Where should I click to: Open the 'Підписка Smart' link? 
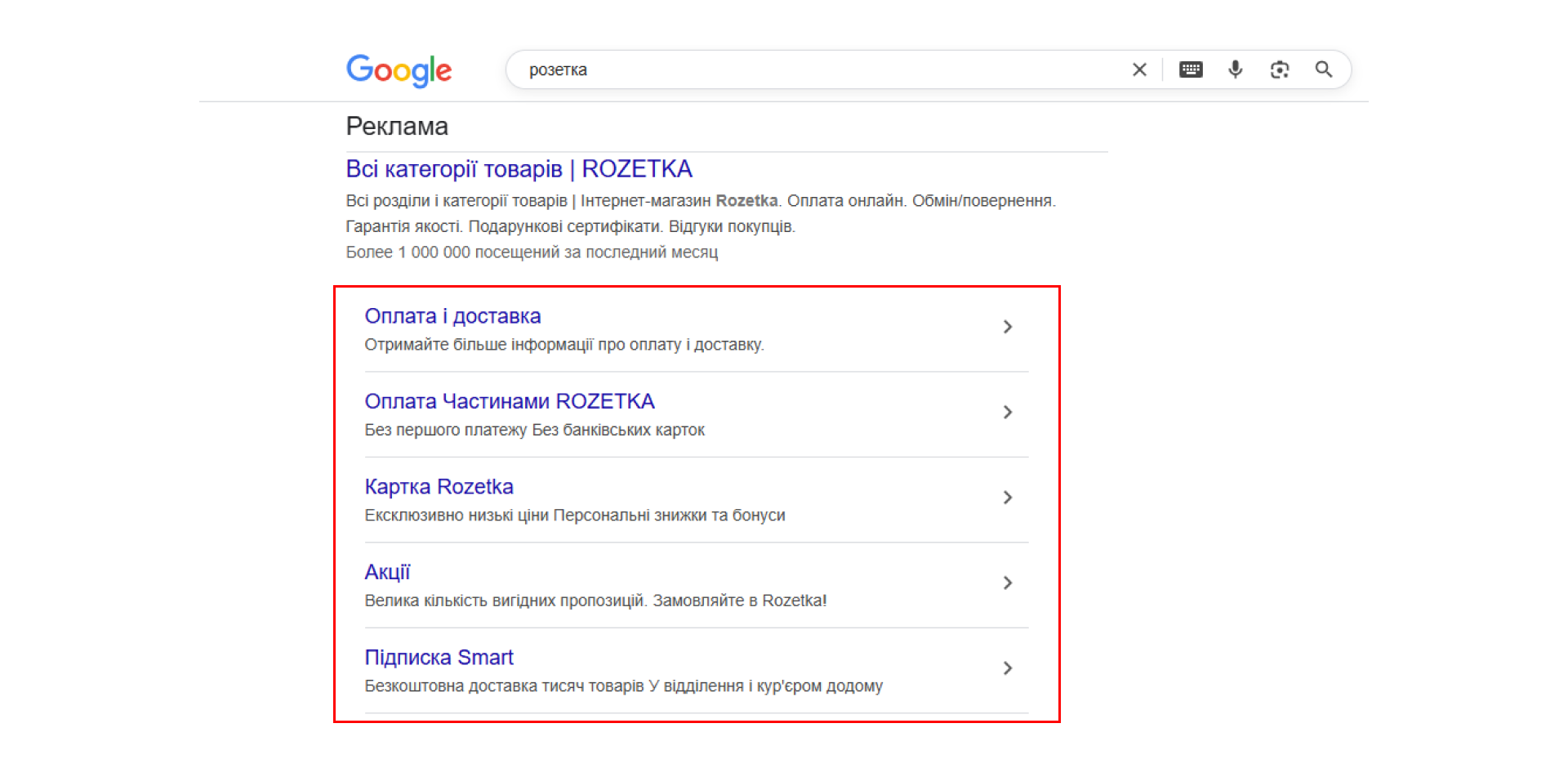coord(439,658)
